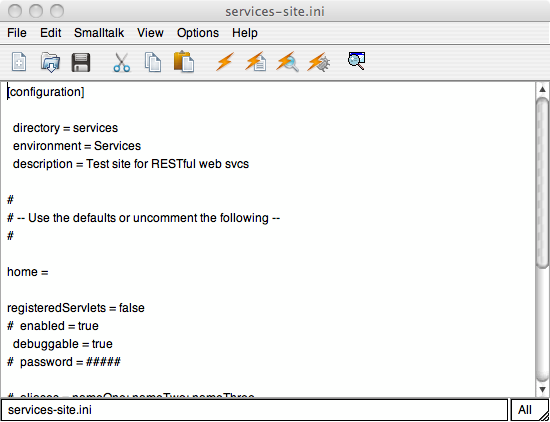Save the file using the floppy disk icon
550x422 pixels.
click(81, 62)
